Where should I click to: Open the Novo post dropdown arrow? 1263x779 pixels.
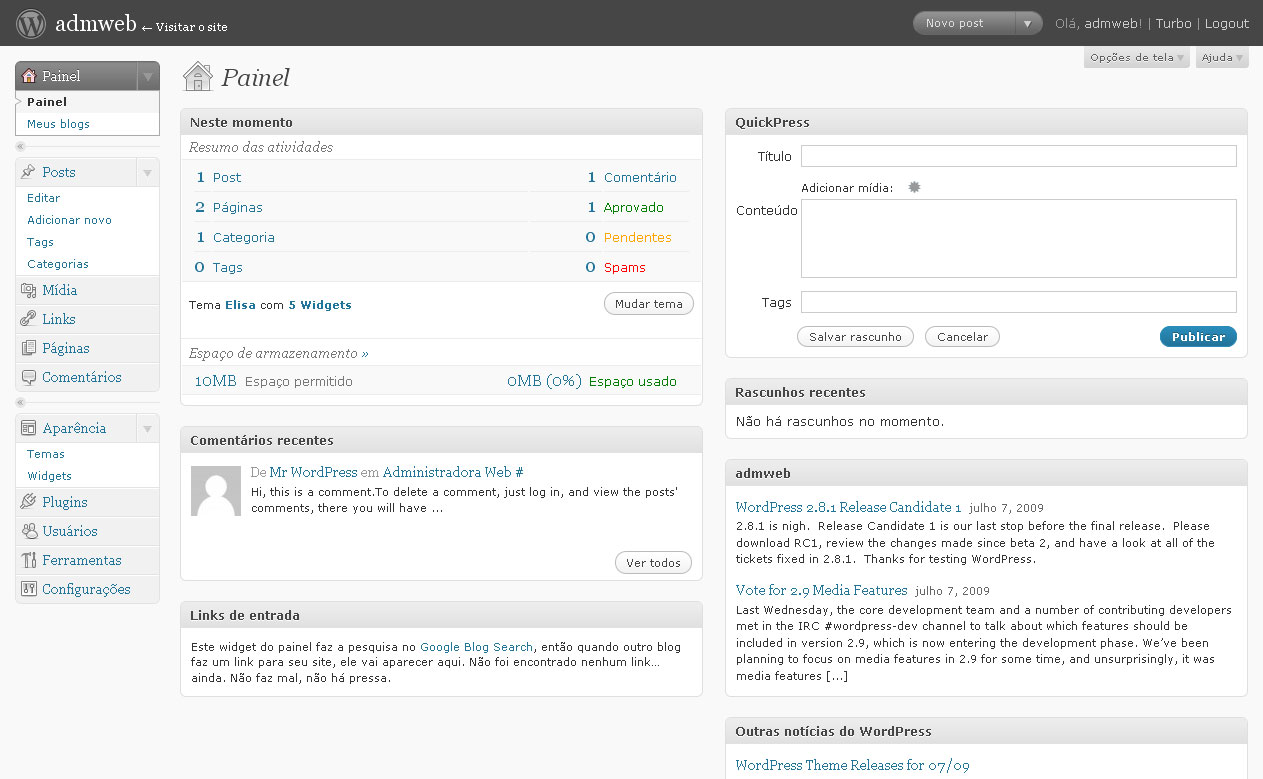(1028, 23)
